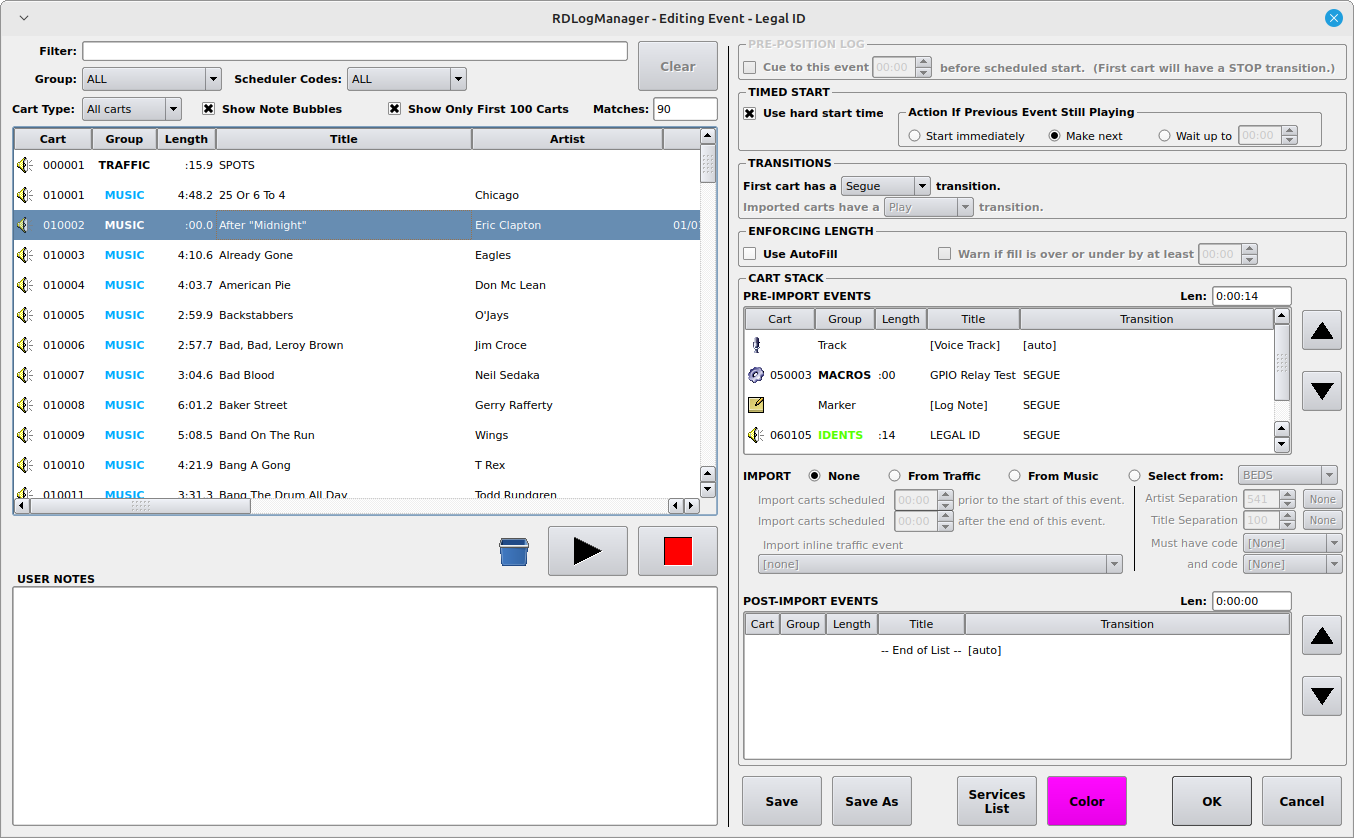This screenshot has height=838, width=1354.
Task: Sort cart list by Title column
Action: (343, 139)
